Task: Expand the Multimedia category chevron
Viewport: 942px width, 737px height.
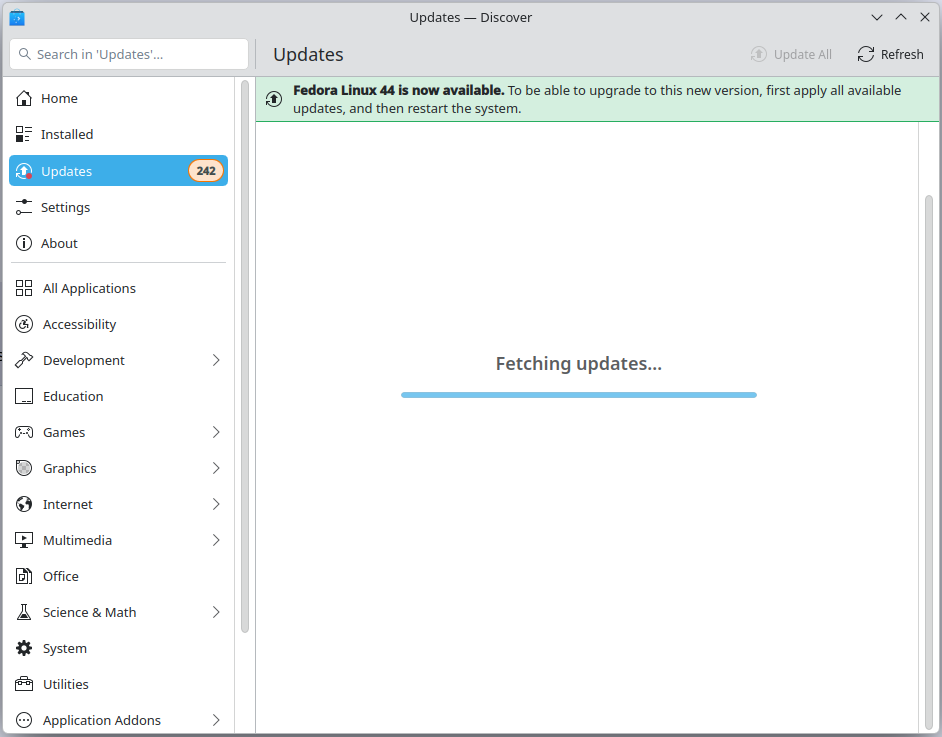Action: (216, 541)
